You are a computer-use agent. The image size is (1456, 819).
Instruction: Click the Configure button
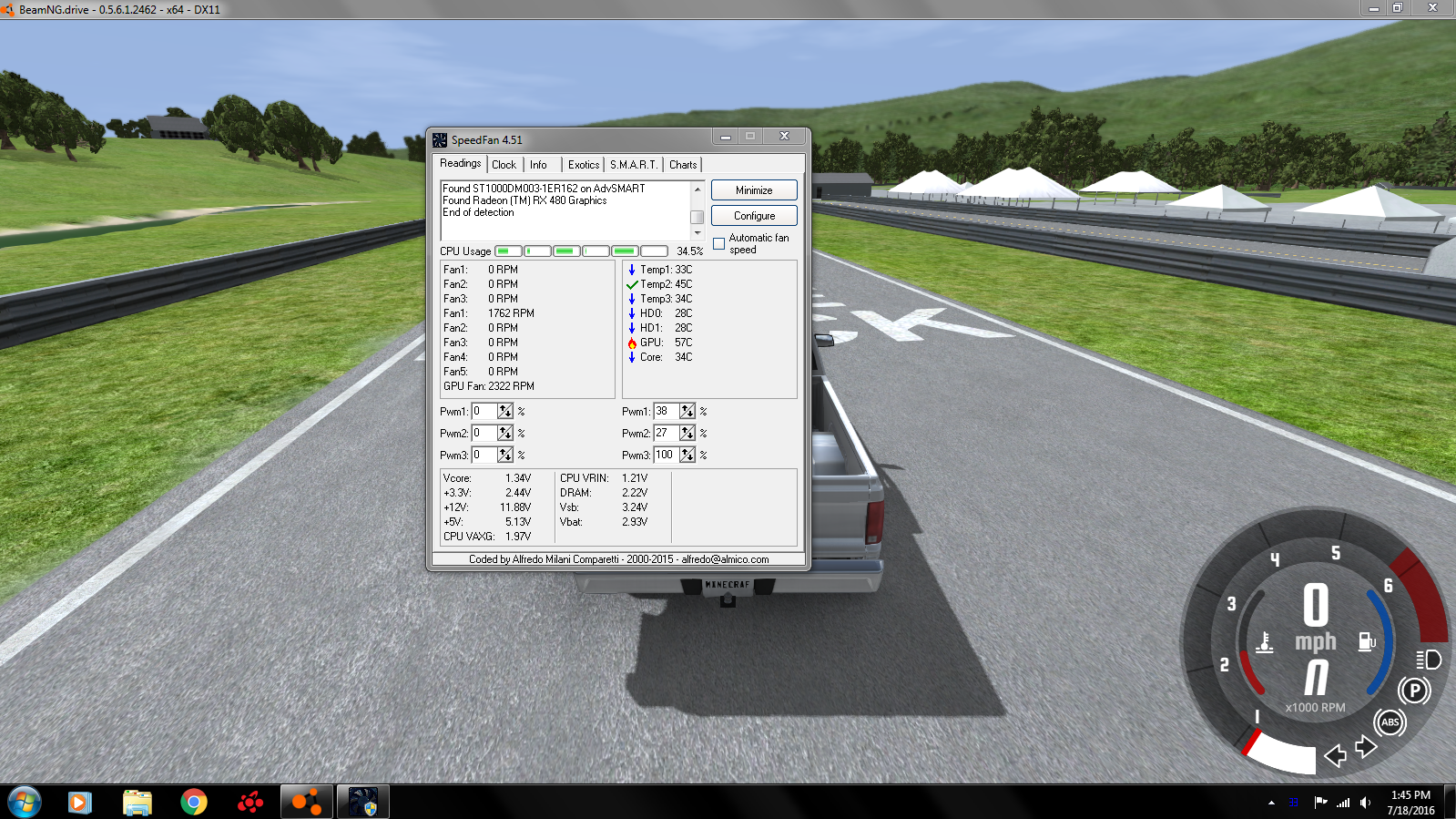point(754,216)
